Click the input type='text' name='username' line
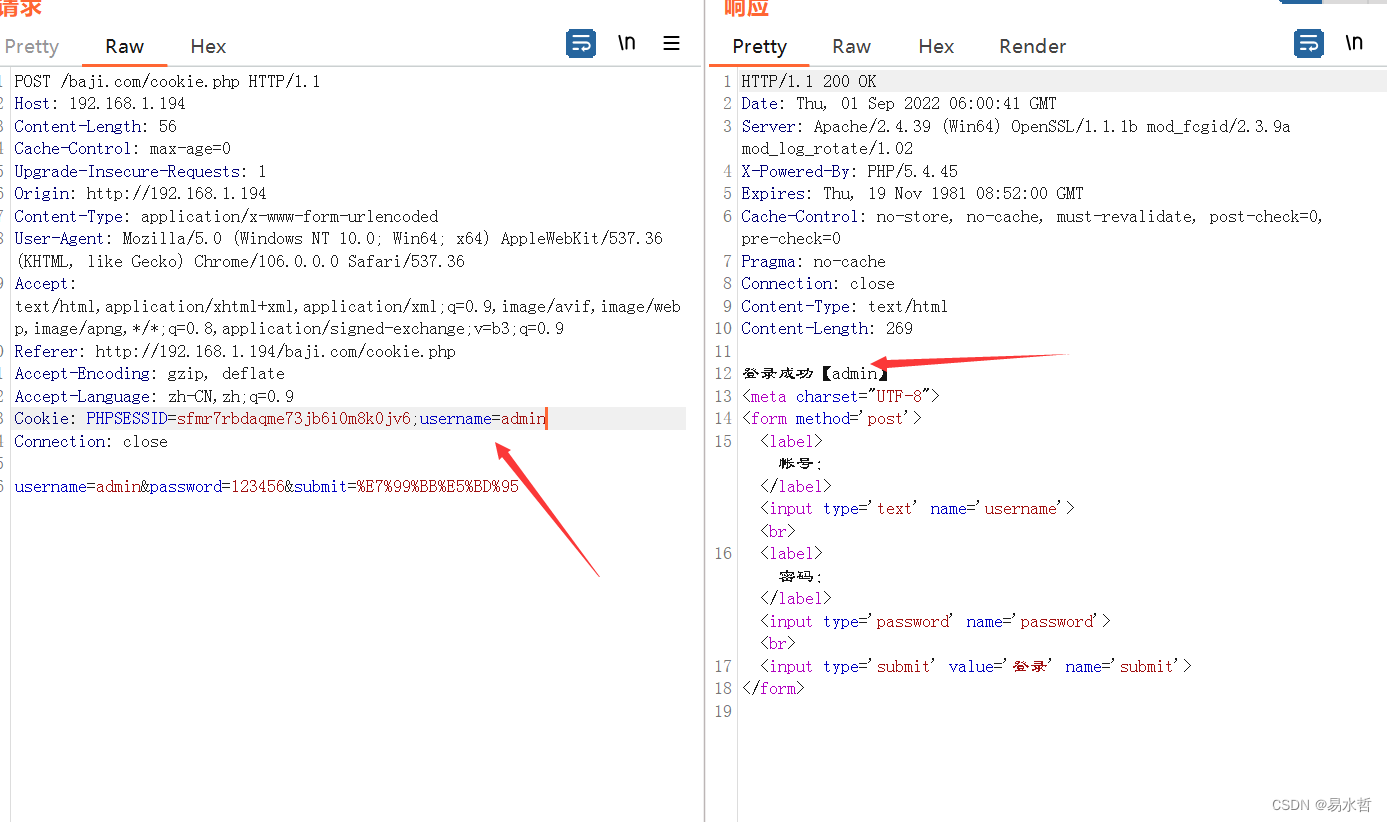The width and height of the screenshot is (1387, 822). [x=917, y=508]
